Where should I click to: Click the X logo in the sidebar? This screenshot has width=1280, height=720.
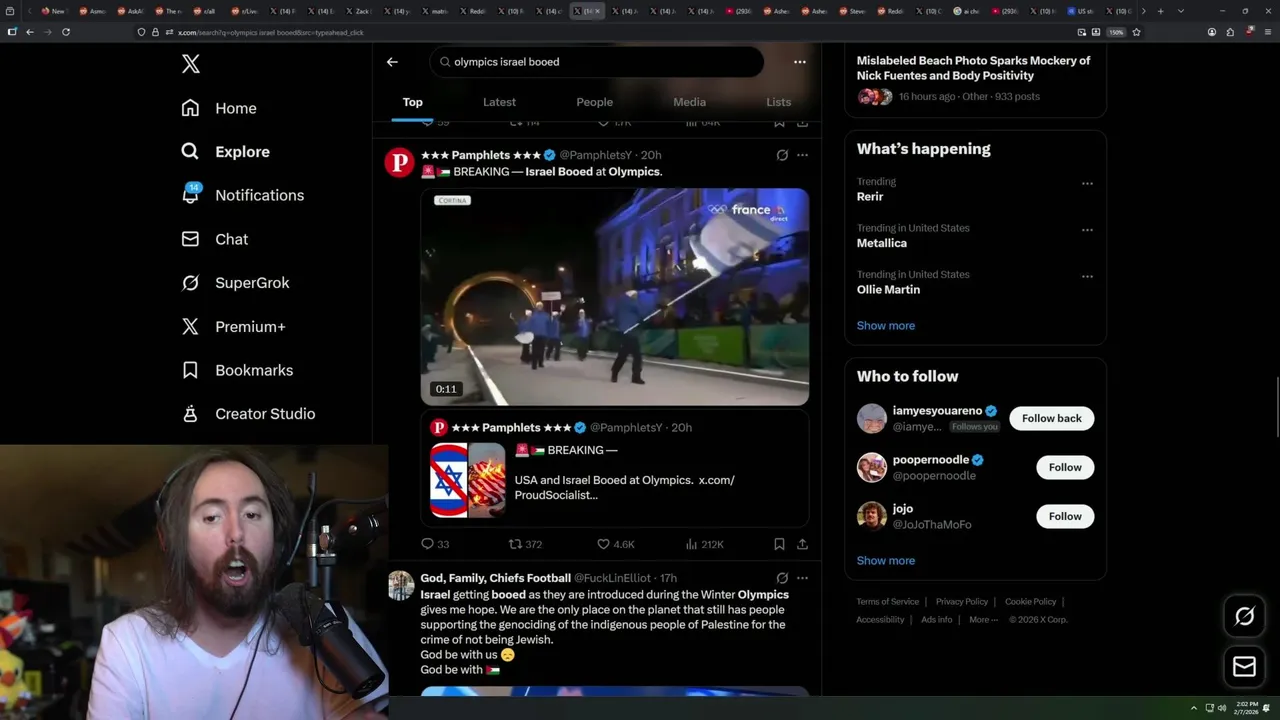(x=191, y=64)
